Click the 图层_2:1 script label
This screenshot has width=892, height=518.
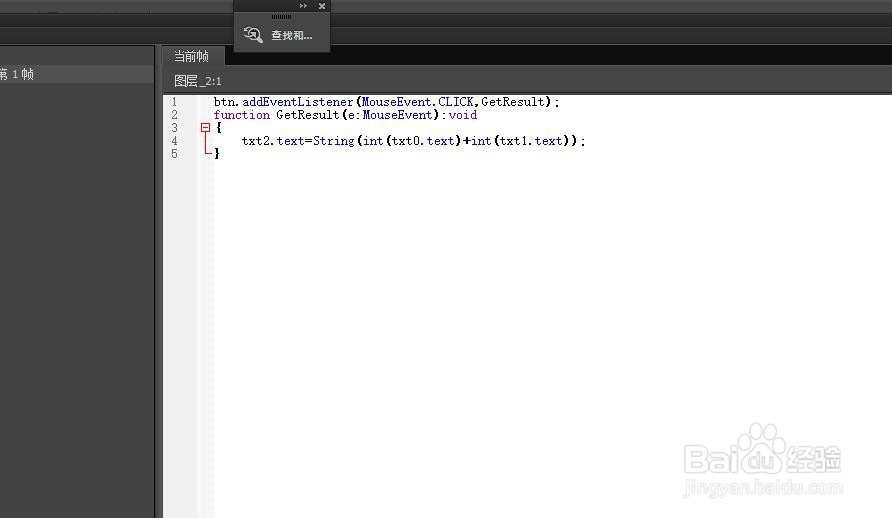[x=197, y=81]
